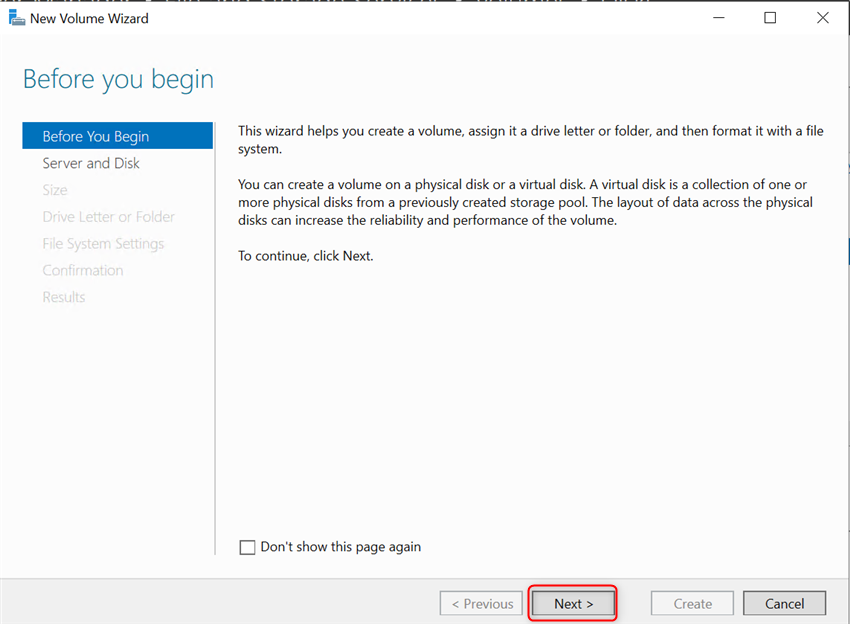This screenshot has width=850, height=624.
Task: Click the New Volume Wizard title bar icon
Action: [x=16, y=17]
